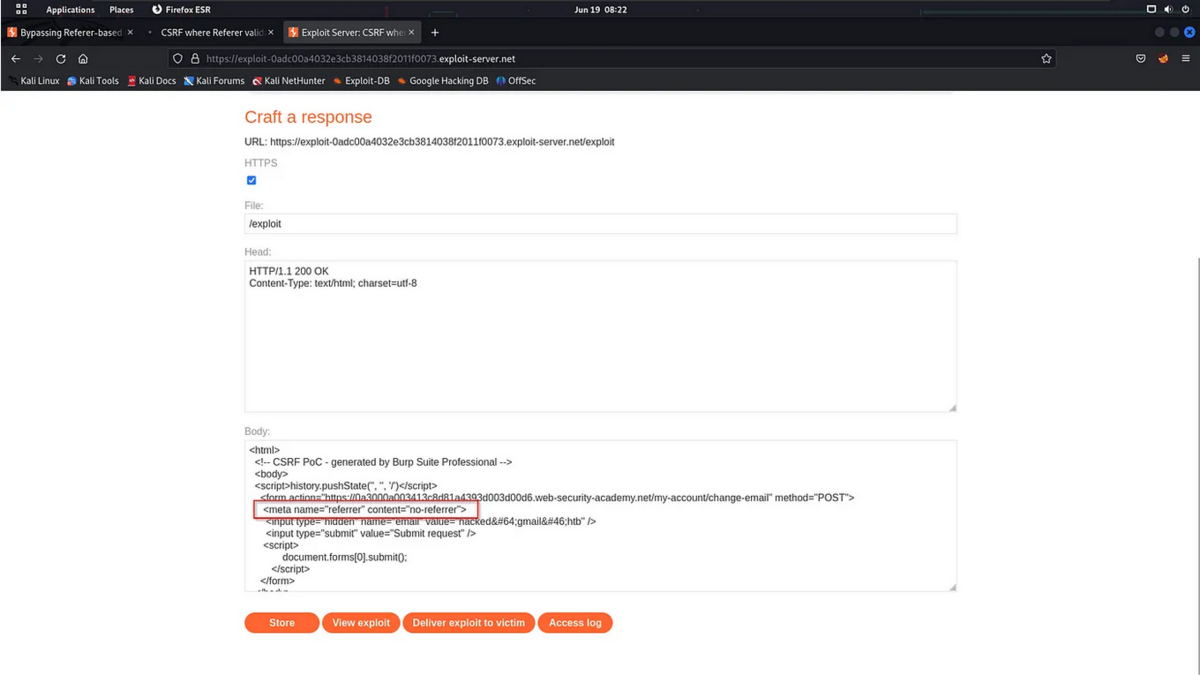1200x675 pixels.
Task: Click the View exploit button
Action: 361,623
